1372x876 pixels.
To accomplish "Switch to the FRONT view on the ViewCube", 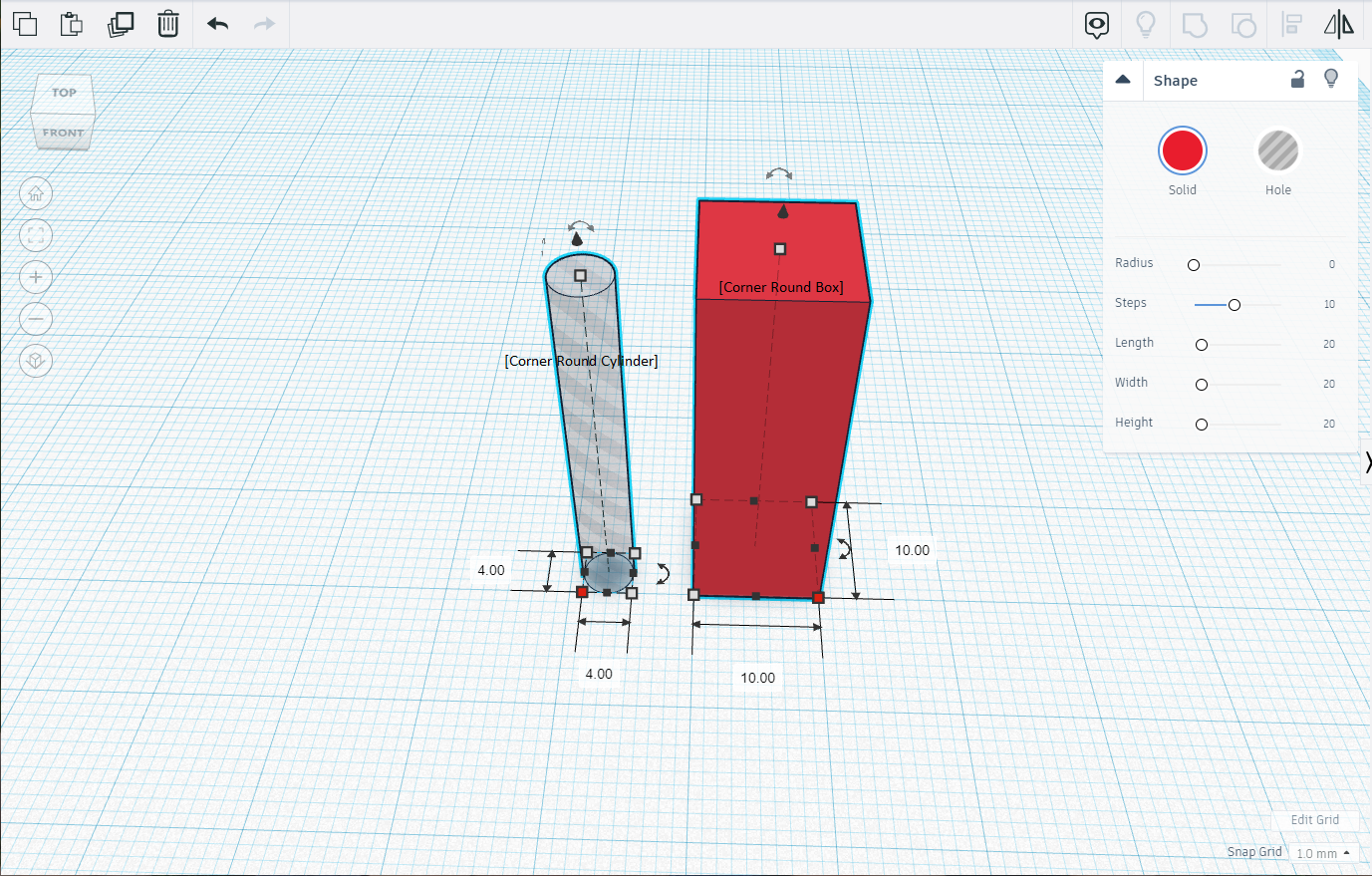I will [63, 132].
